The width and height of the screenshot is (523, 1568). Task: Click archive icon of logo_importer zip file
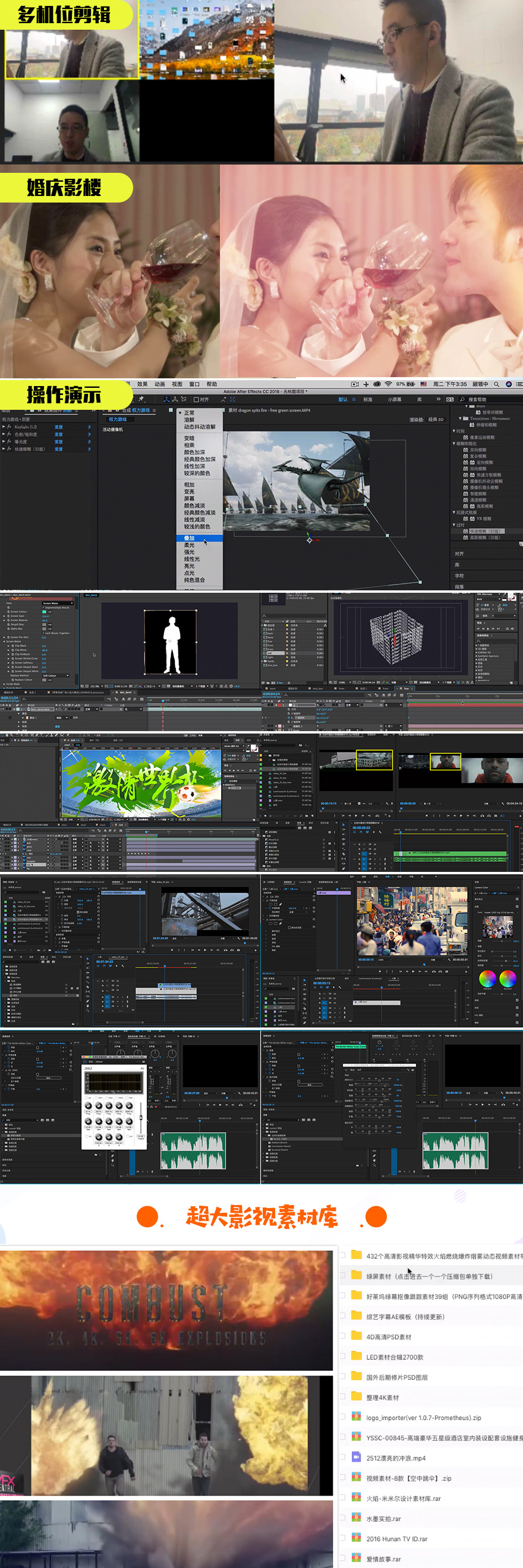(357, 1417)
